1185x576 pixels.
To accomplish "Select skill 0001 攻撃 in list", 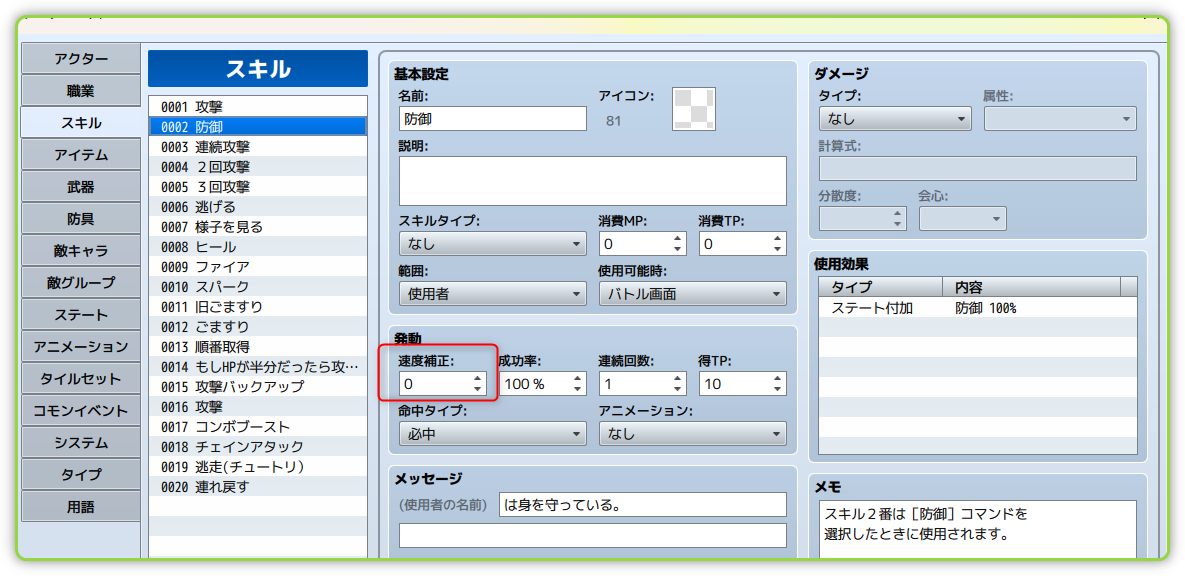I will (258, 107).
